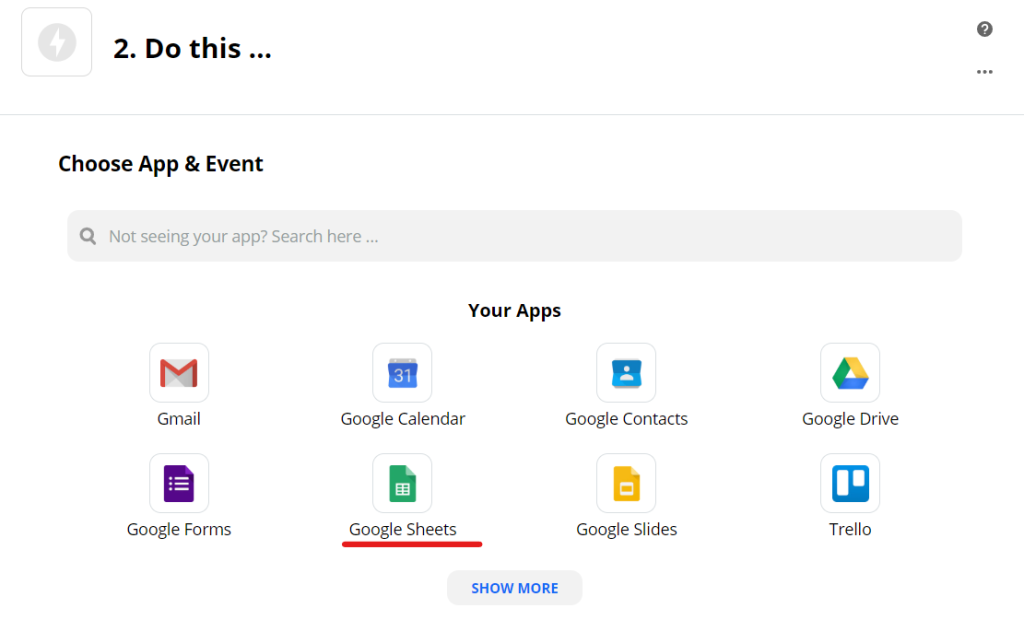
Task: Click the "Your Apps" heading
Action: click(515, 310)
